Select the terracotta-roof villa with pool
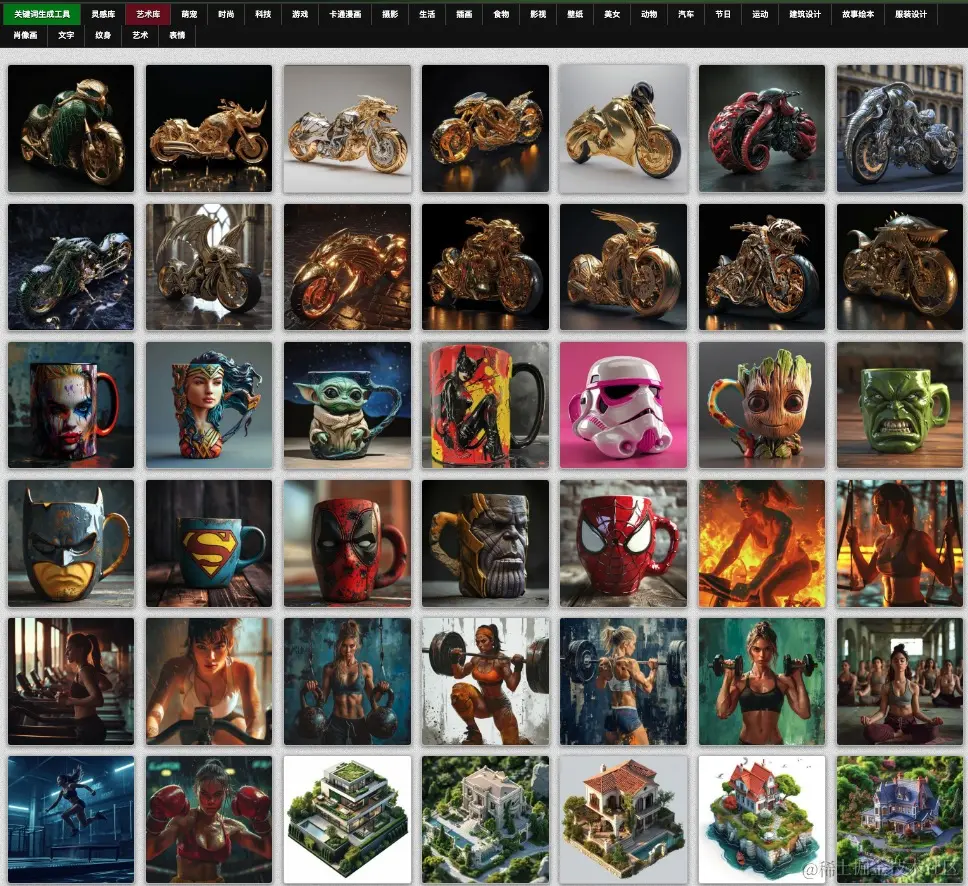Viewport: 968px width, 886px height. click(x=624, y=820)
